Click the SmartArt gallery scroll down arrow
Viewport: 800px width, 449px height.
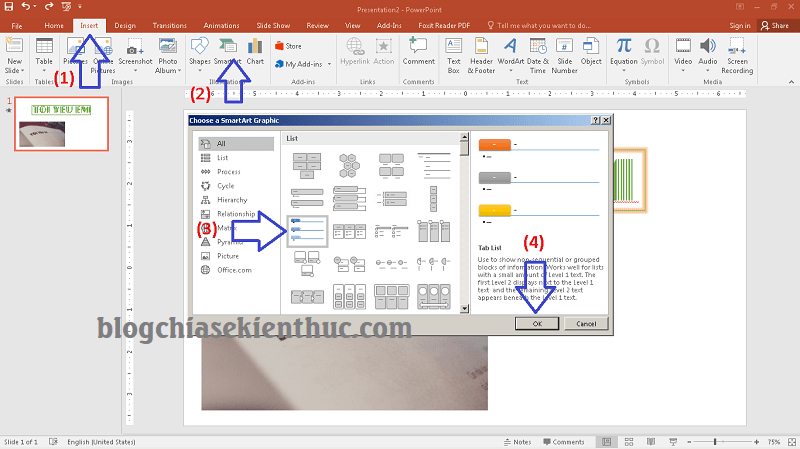(x=464, y=309)
